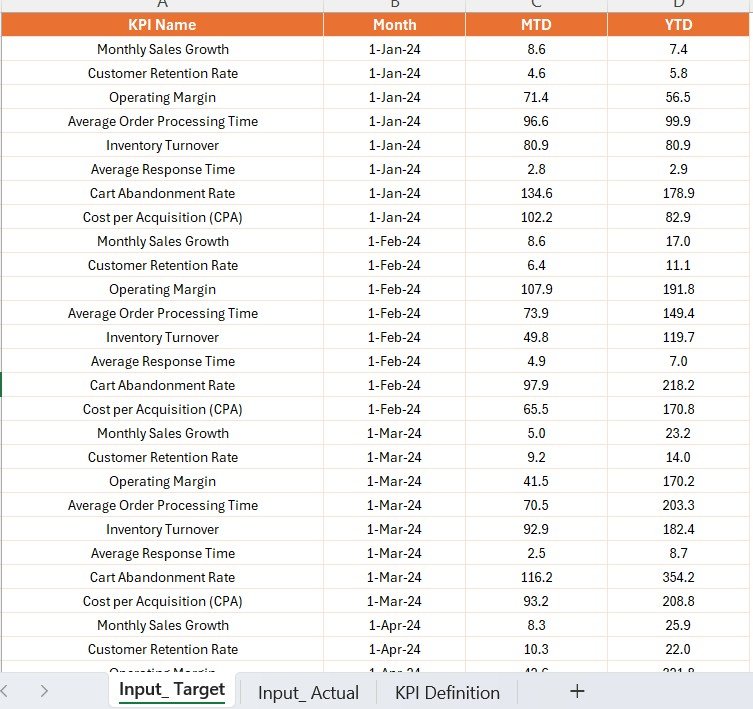
Task: Click column B header letter
Action: 394,5
